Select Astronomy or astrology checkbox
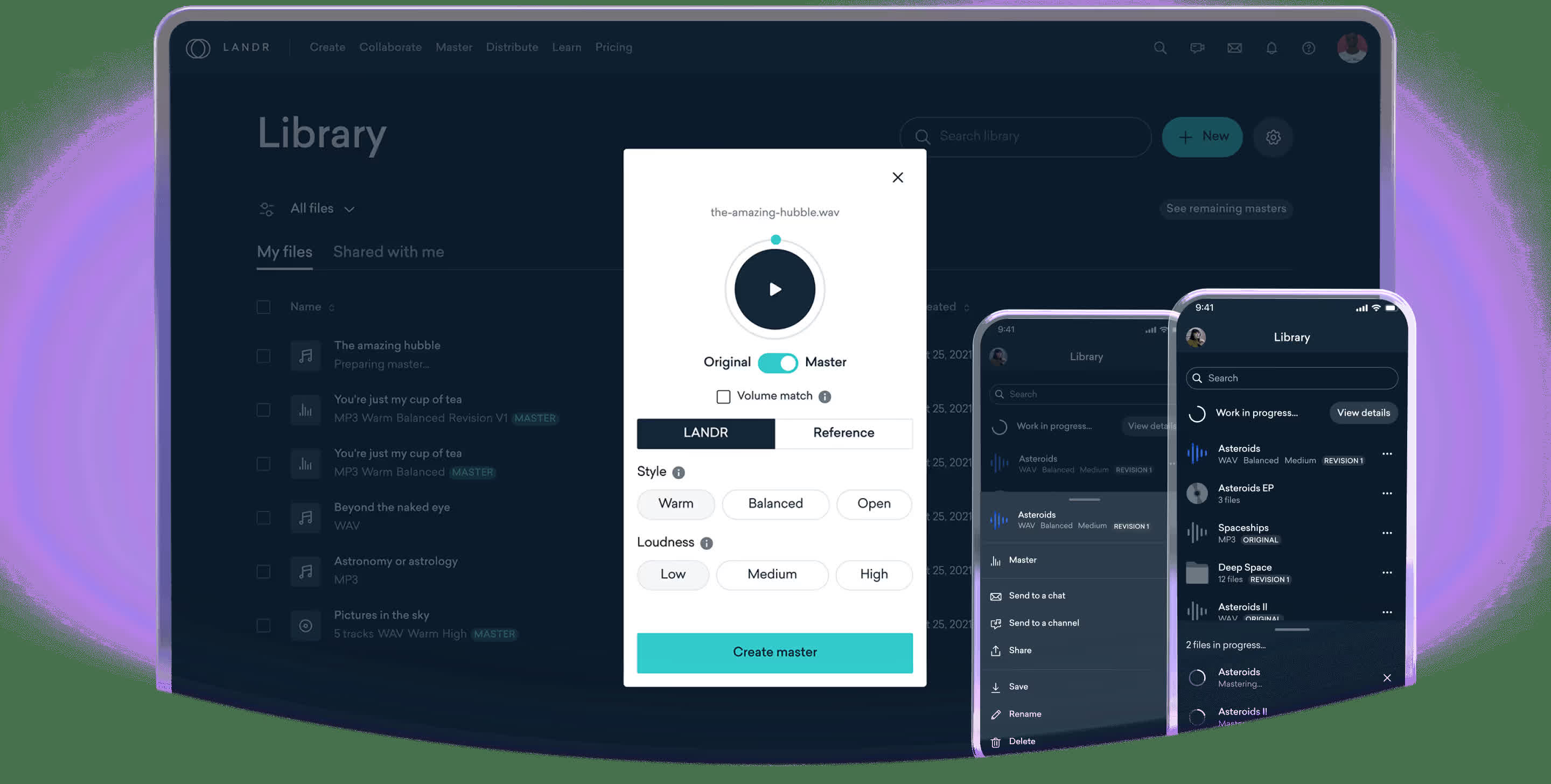Image resolution: width=1551 pixels, height=784 pixels. pyautogui.click(x=263, y=571)
